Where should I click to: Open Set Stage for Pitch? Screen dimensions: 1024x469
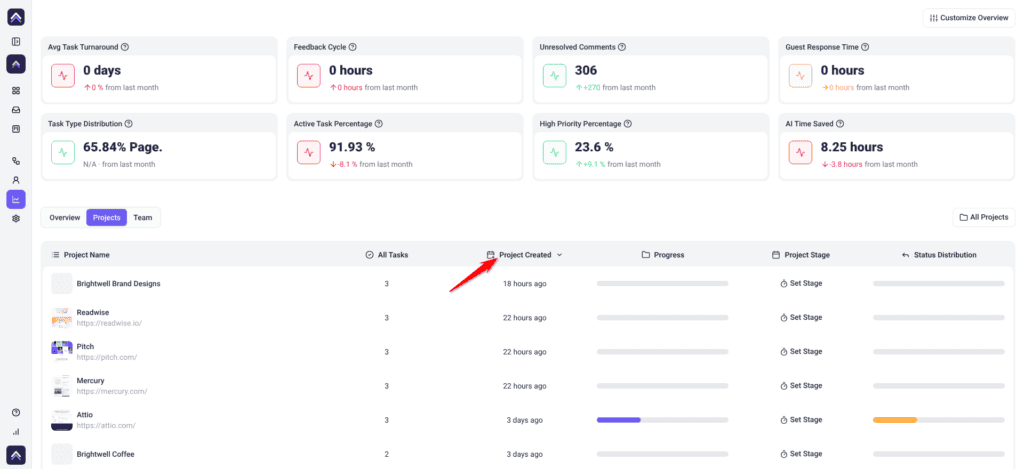801,351
